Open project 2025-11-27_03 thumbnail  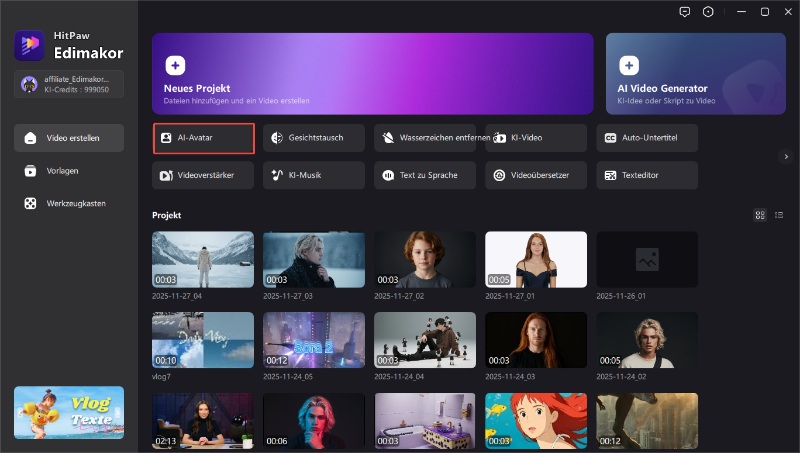coord(314,260)
